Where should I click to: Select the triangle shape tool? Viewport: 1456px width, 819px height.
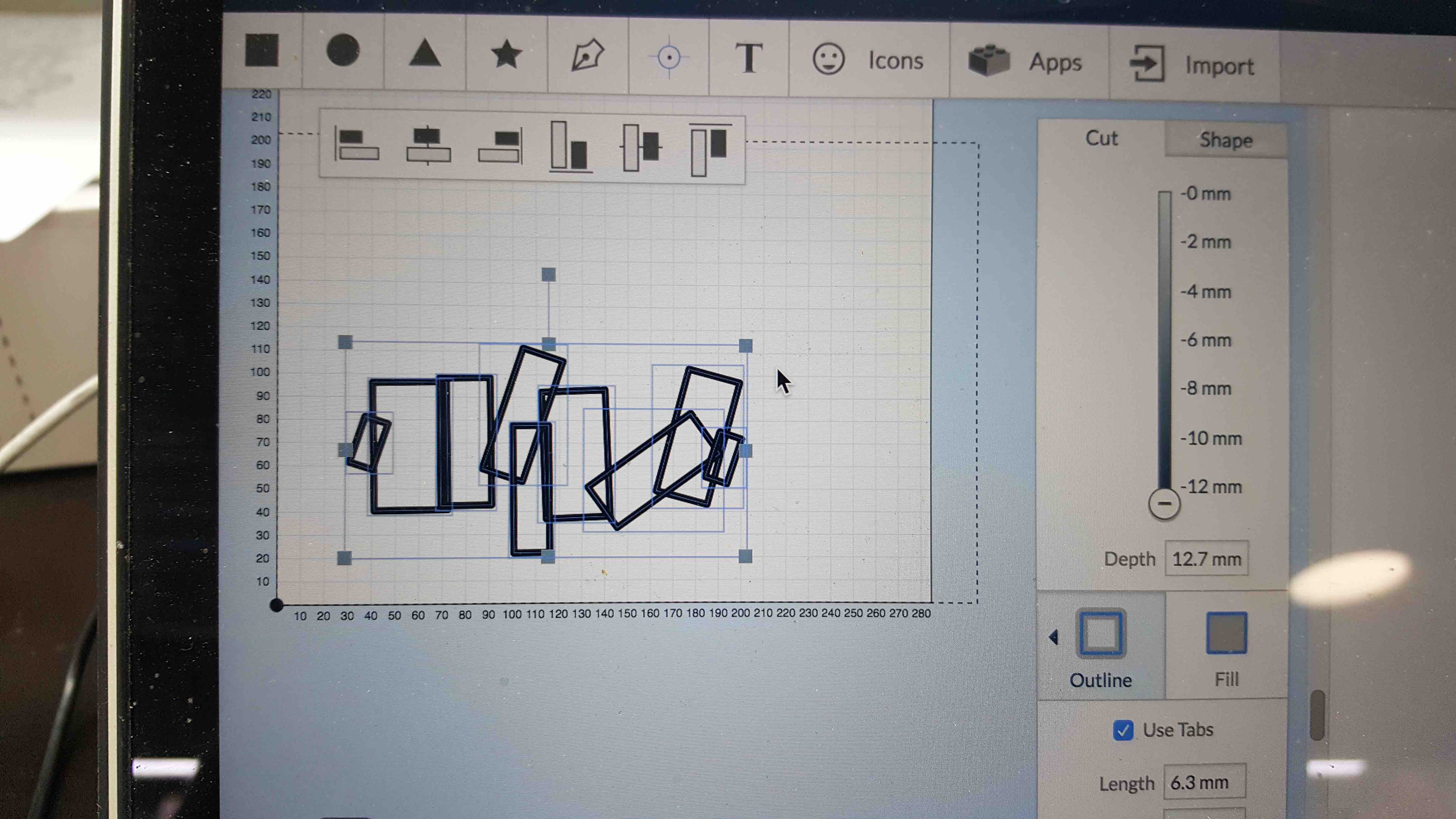tap(425, 53)
